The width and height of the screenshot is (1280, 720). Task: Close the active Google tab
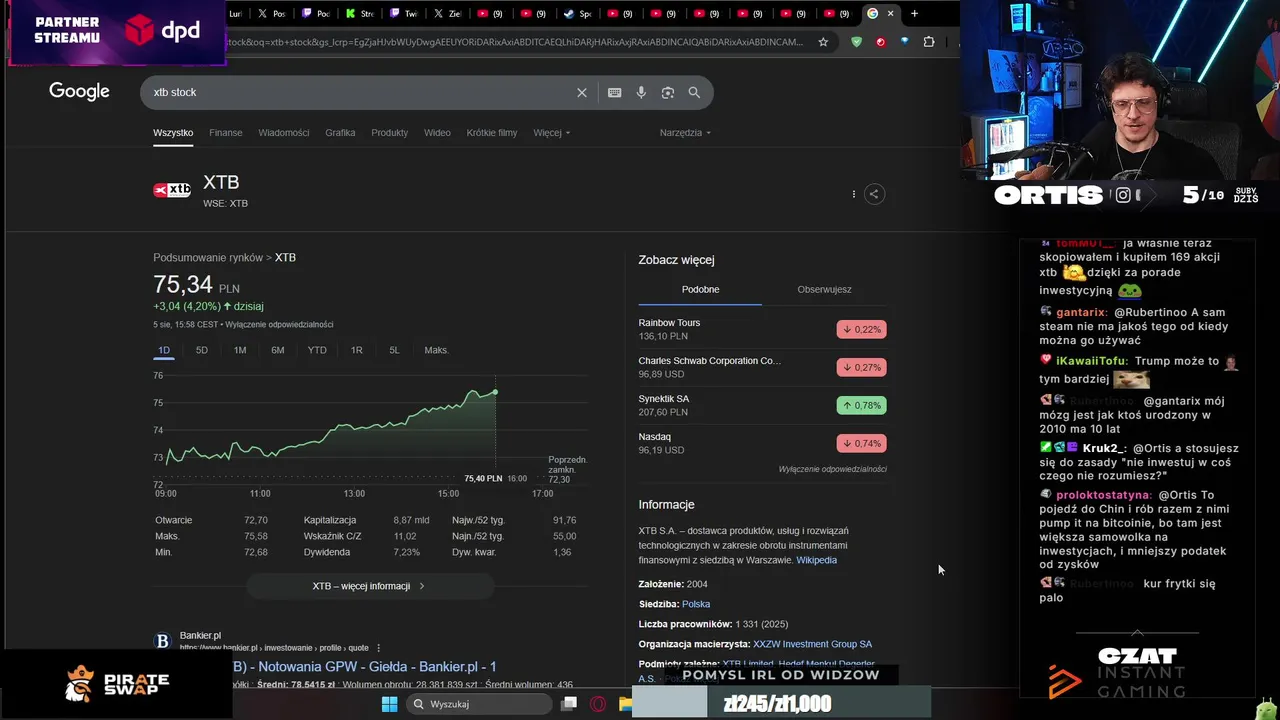(890, 13)
